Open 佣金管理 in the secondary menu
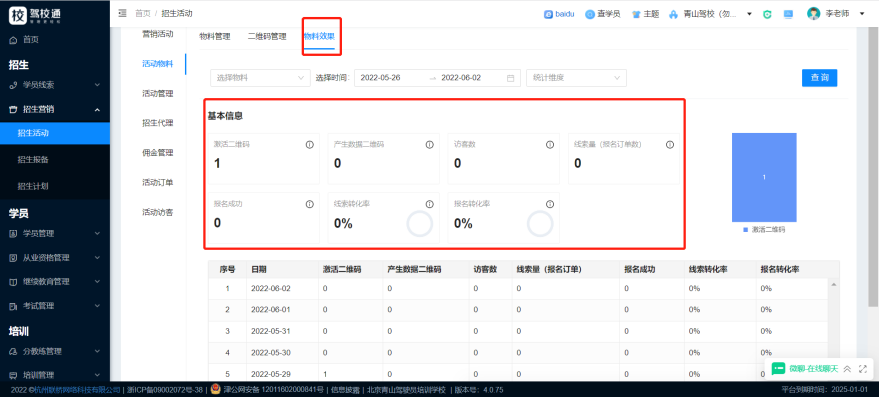The width and height of the screenshot is (879, 397). pos(158,153)
